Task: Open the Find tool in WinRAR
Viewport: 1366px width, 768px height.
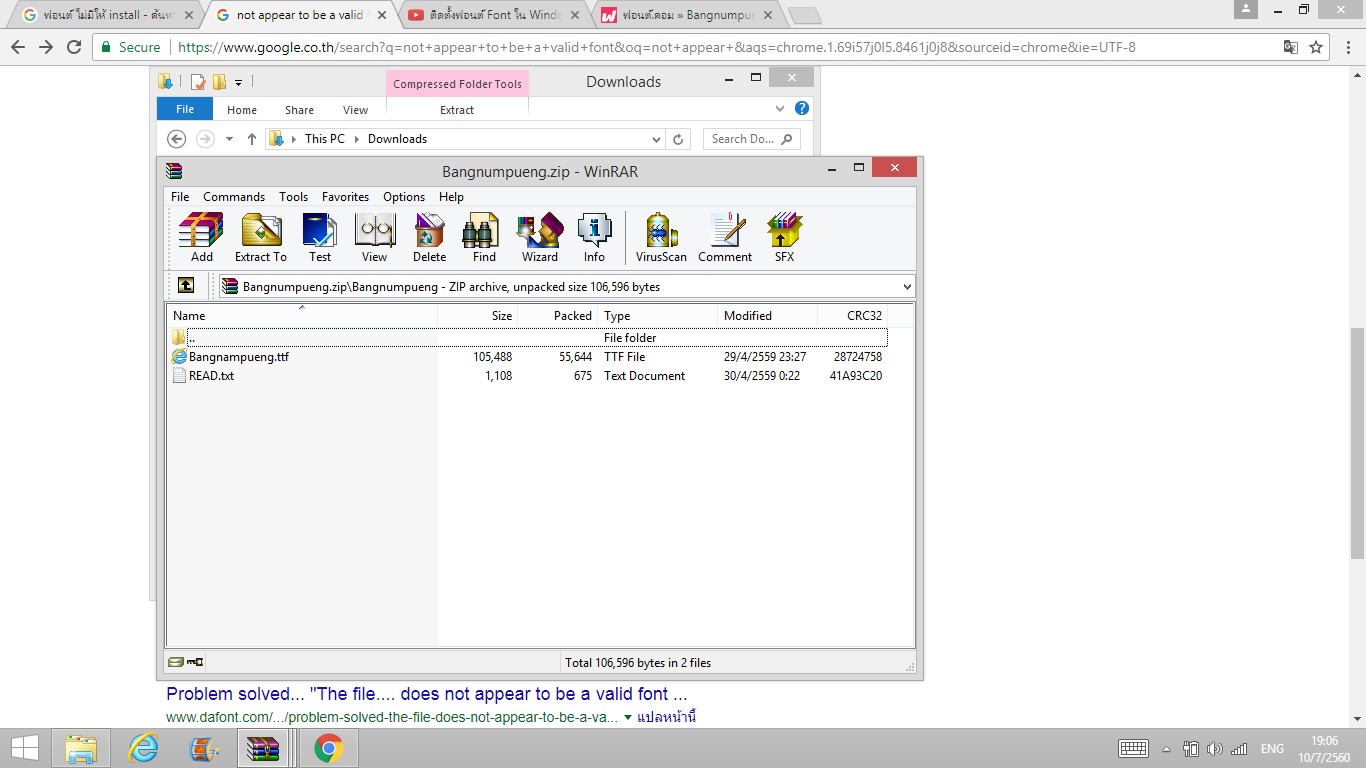Action: (x=484, y=238)
